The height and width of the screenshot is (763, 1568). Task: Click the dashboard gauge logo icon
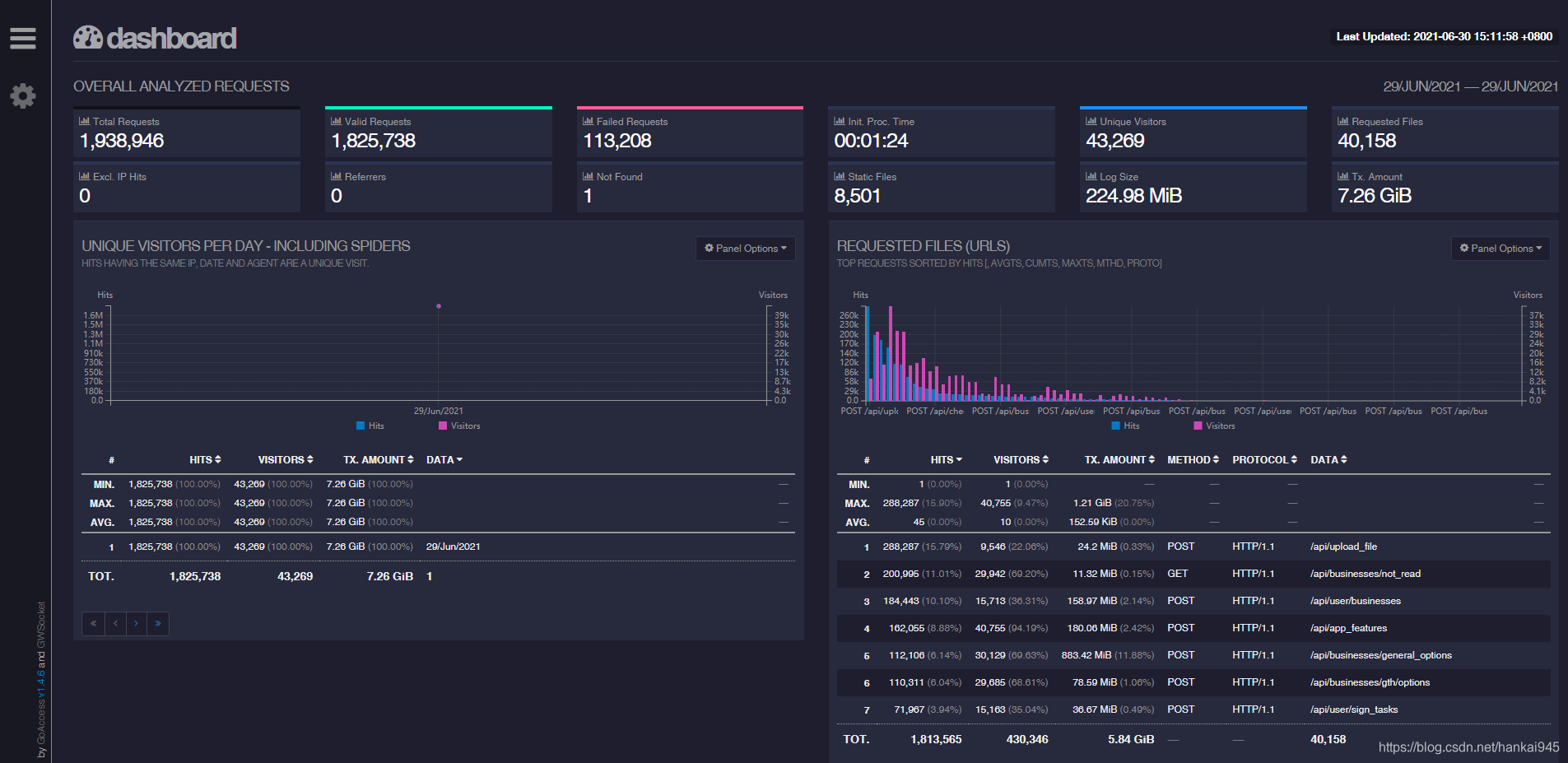(88, 37)
